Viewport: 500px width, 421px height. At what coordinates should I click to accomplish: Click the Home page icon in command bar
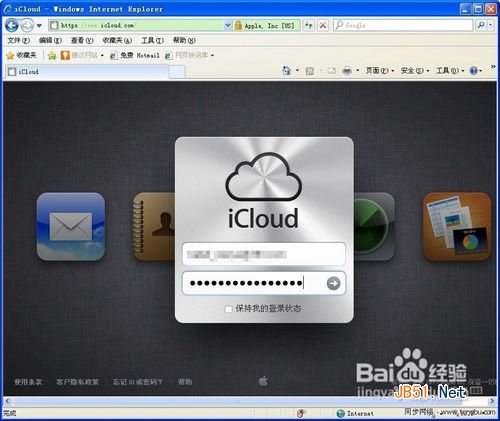(286, 71)
